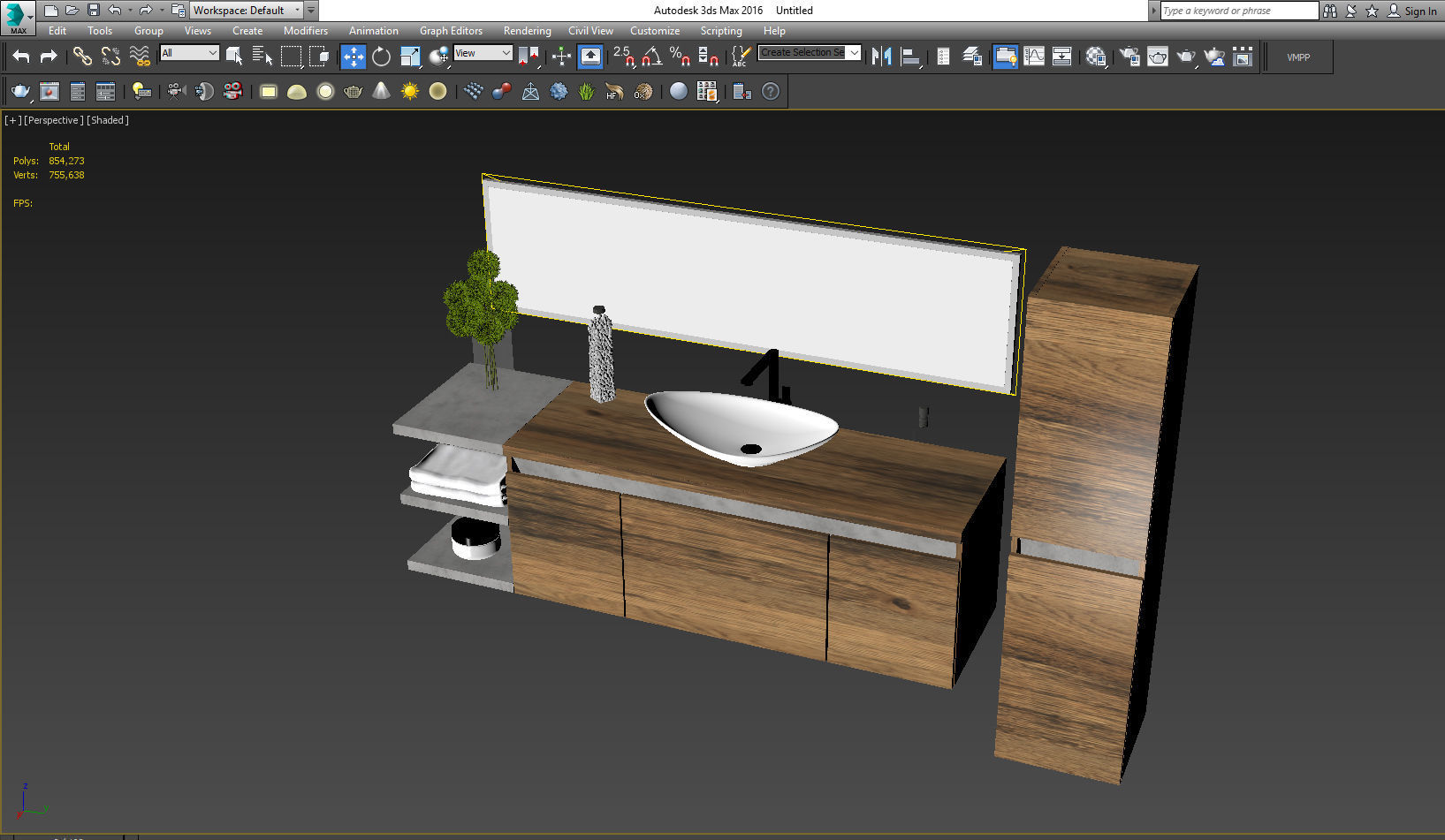
Task: Open the Rendering menu
Action: coord(528,31)
